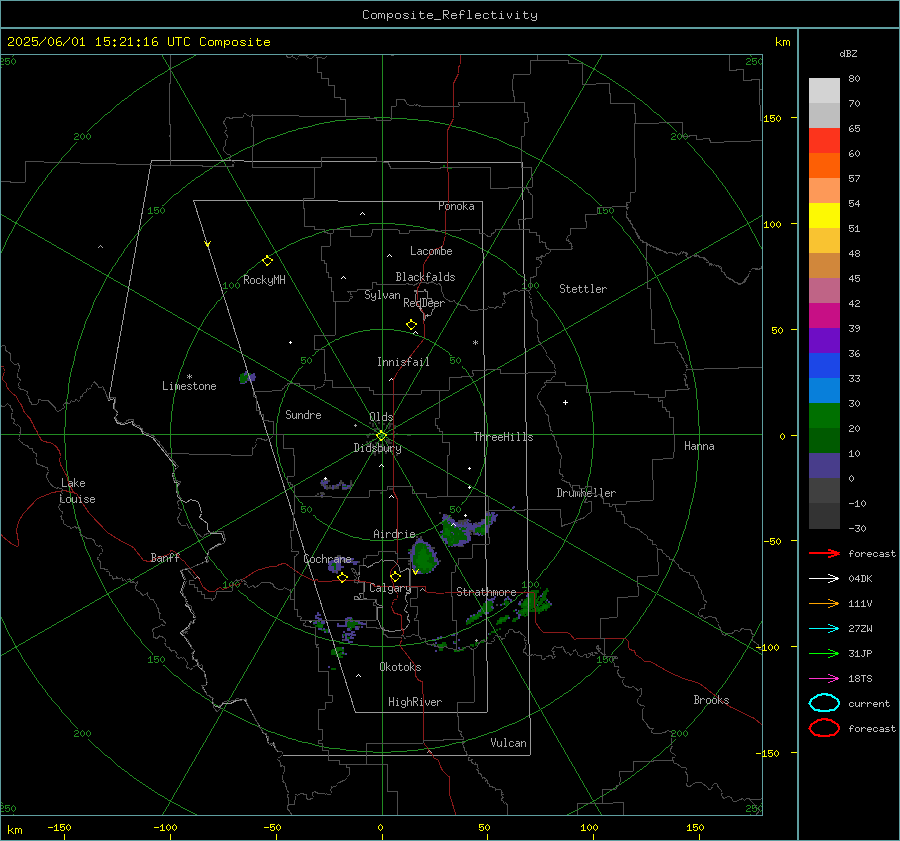Click the magenta 18TS arrow icon

[824, 679]
